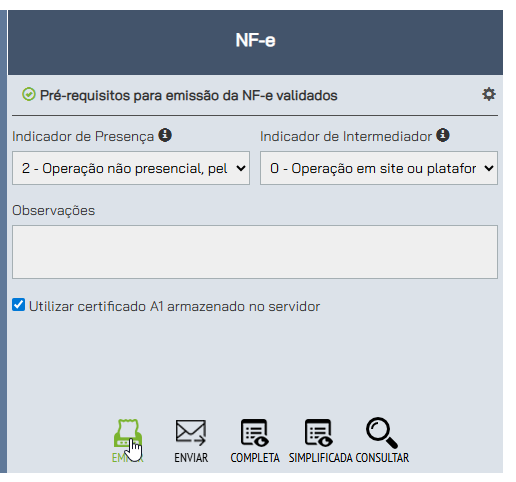Open the Indicador de Presença dropdown
This screenshot has height=482, width=516.
coord(131,168)
